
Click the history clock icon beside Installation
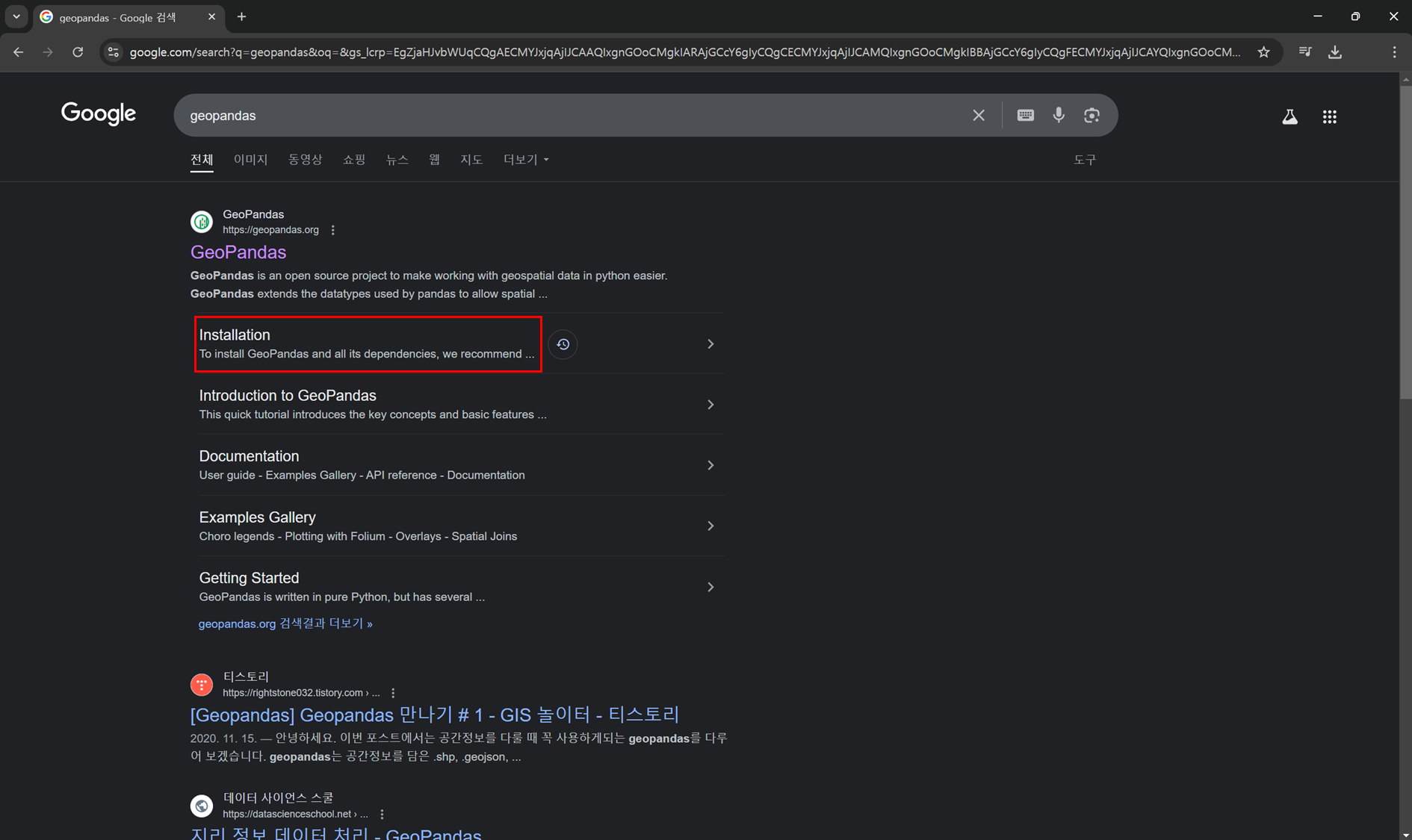(x=563, y=344)
